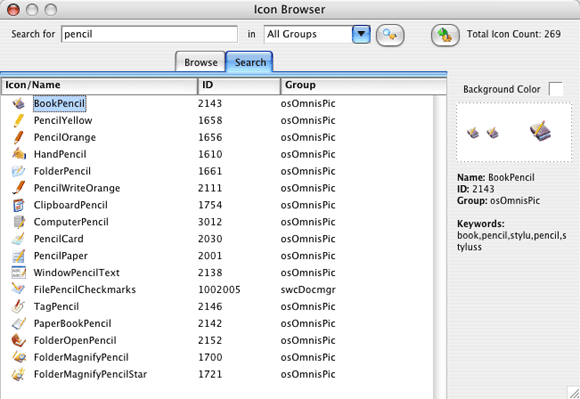Click ID value 1658

pos(210,121)
